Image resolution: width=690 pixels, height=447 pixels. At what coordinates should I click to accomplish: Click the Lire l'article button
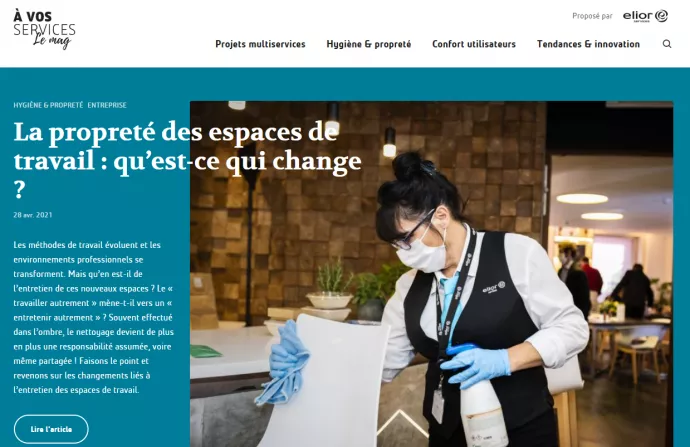[51, 429]
